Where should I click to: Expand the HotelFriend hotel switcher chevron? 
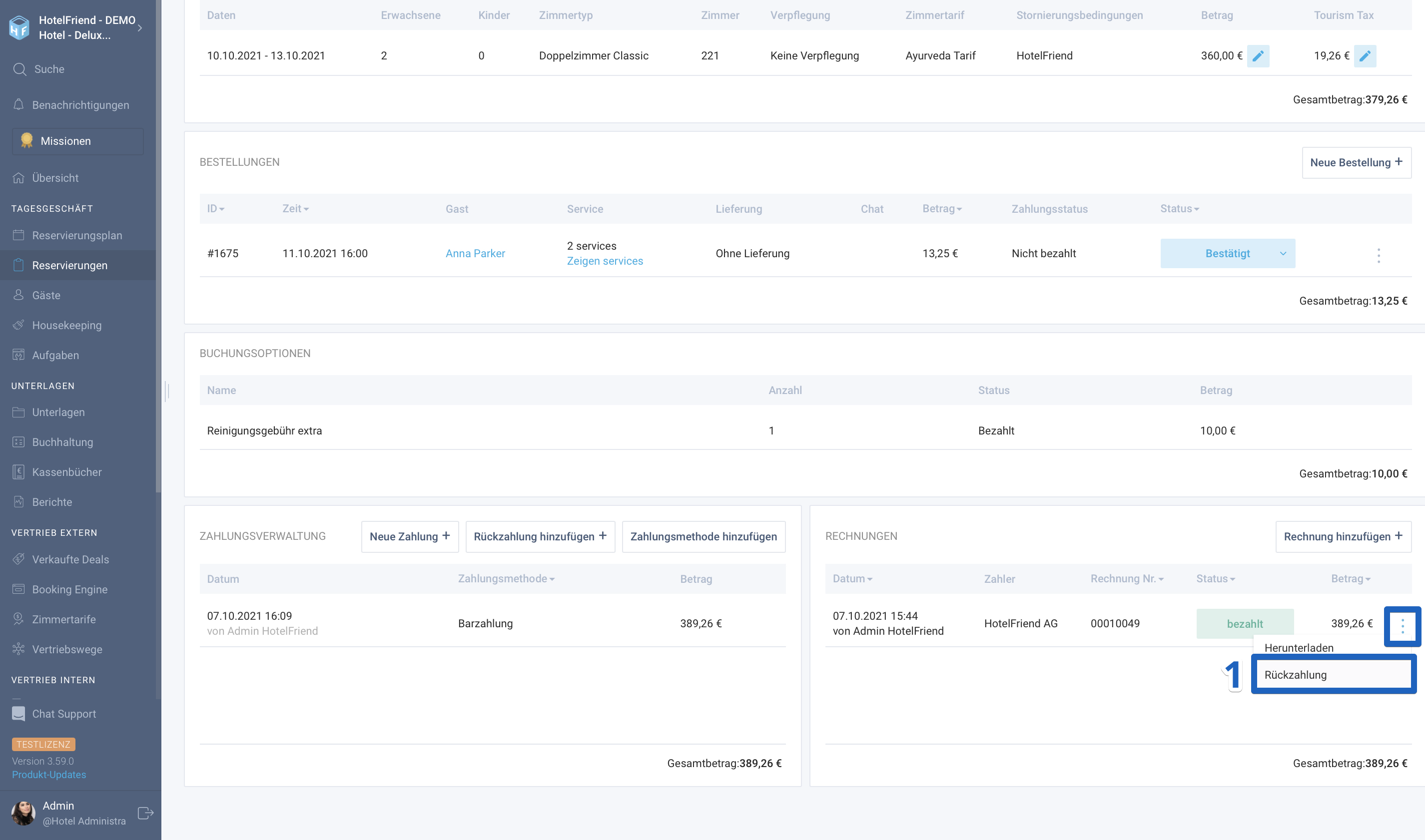pyautogui.click(x=140, y=27)
